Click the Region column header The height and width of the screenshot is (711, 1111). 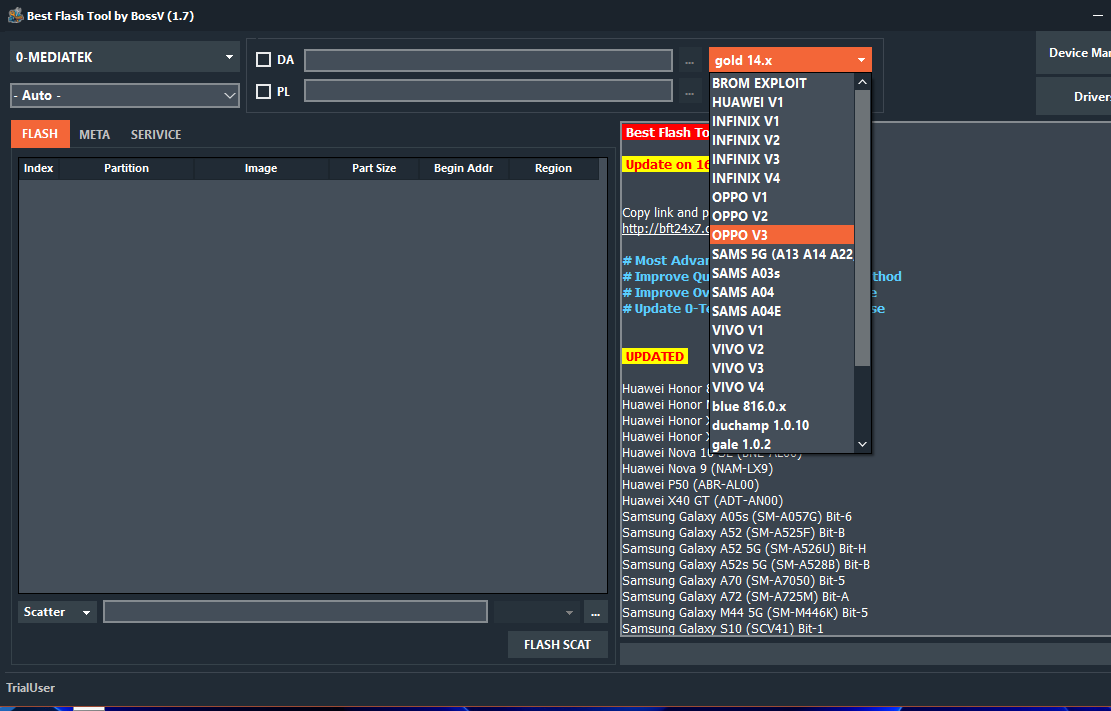pos(553,168)
